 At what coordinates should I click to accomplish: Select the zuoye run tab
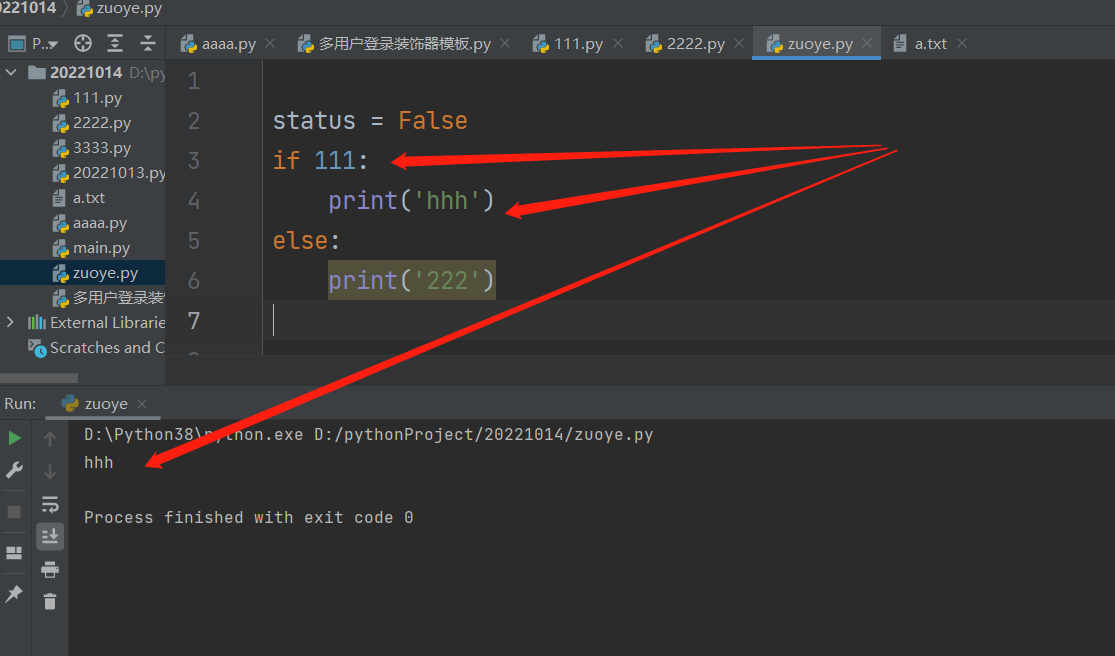[105, 404]
